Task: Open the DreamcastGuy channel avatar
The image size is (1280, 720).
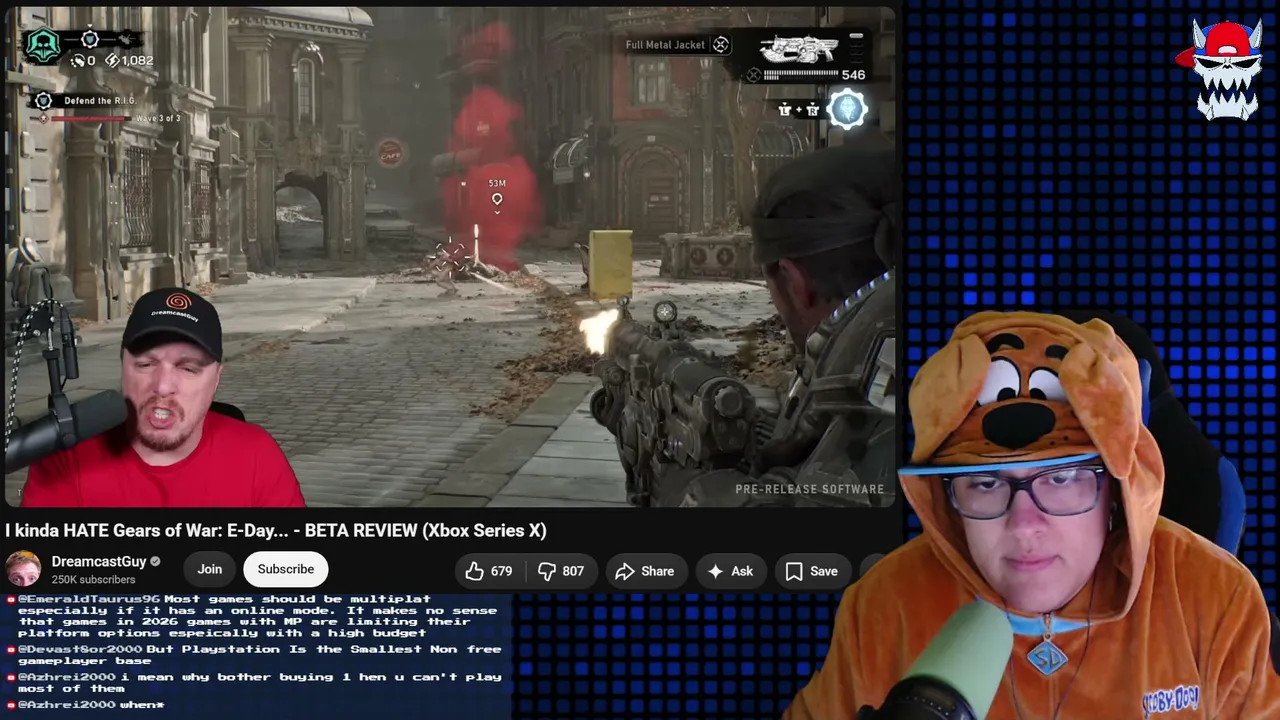Action: [24, 569]
